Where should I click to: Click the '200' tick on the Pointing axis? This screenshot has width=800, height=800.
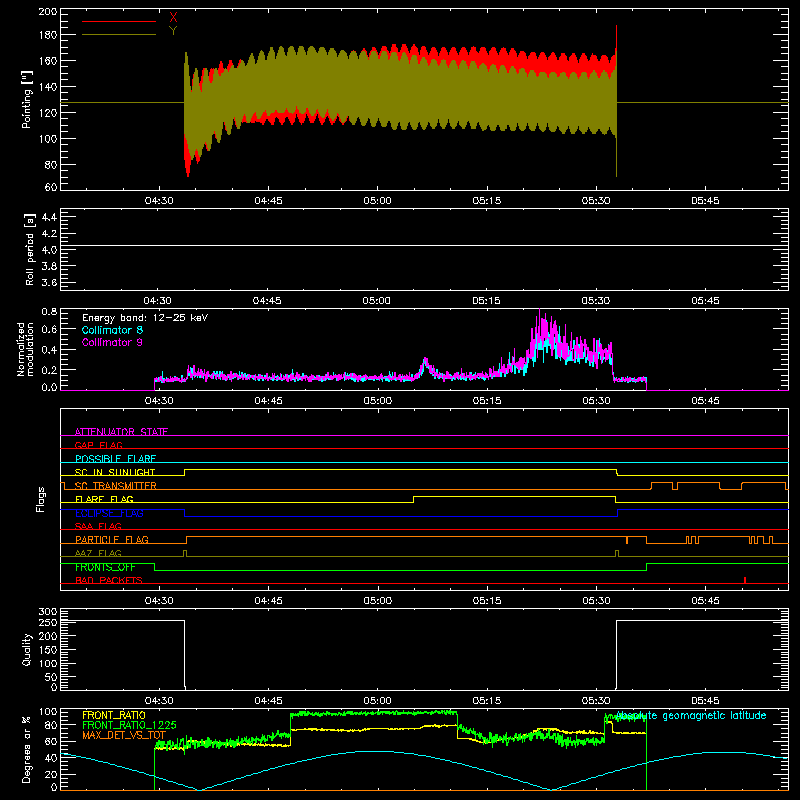[x=48, y=11]
